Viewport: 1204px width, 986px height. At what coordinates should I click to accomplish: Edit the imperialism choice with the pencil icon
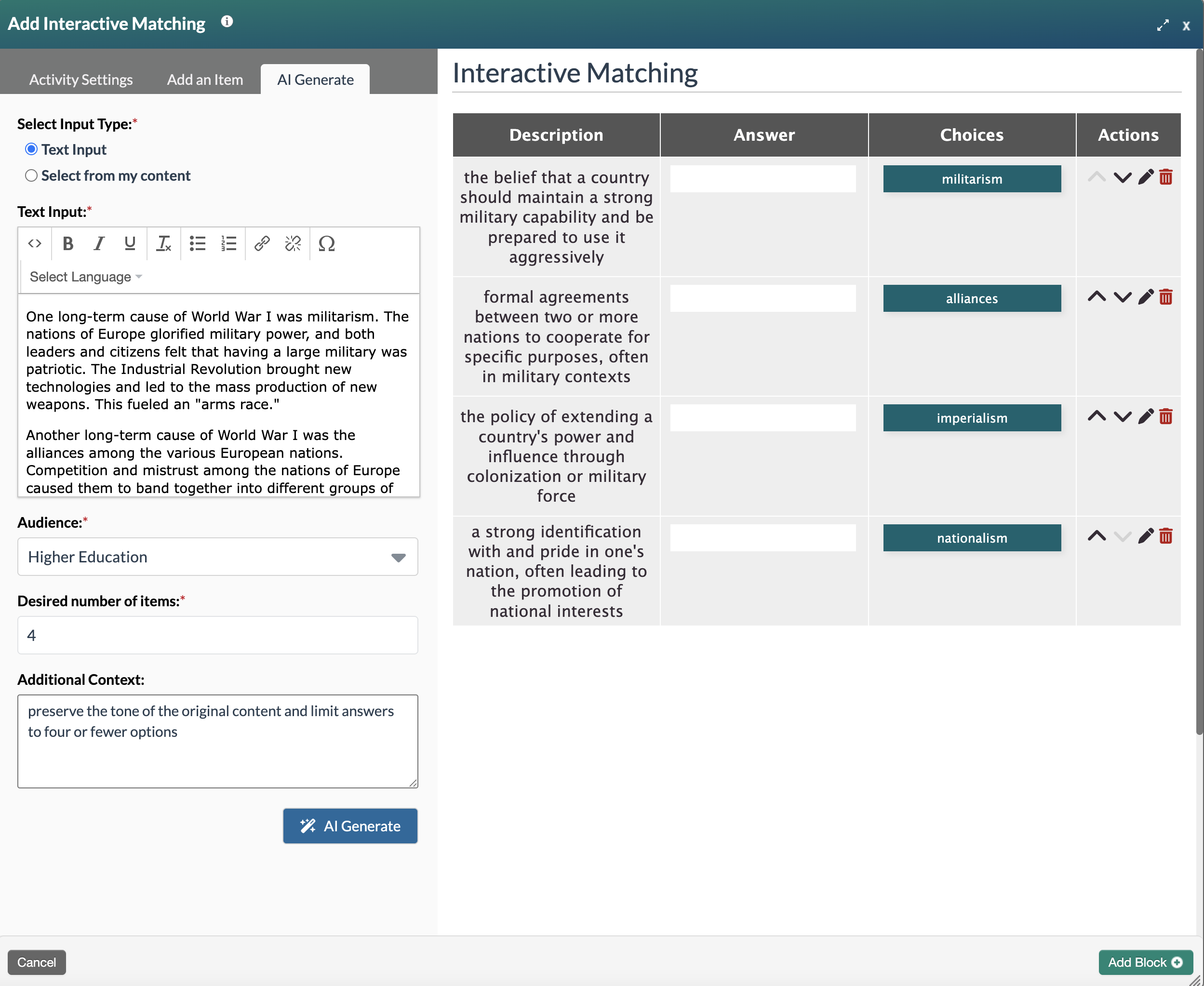click(1146, 416)
